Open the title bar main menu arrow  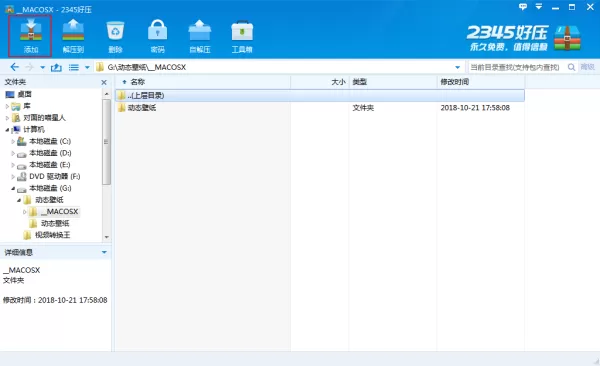(539, 7)
